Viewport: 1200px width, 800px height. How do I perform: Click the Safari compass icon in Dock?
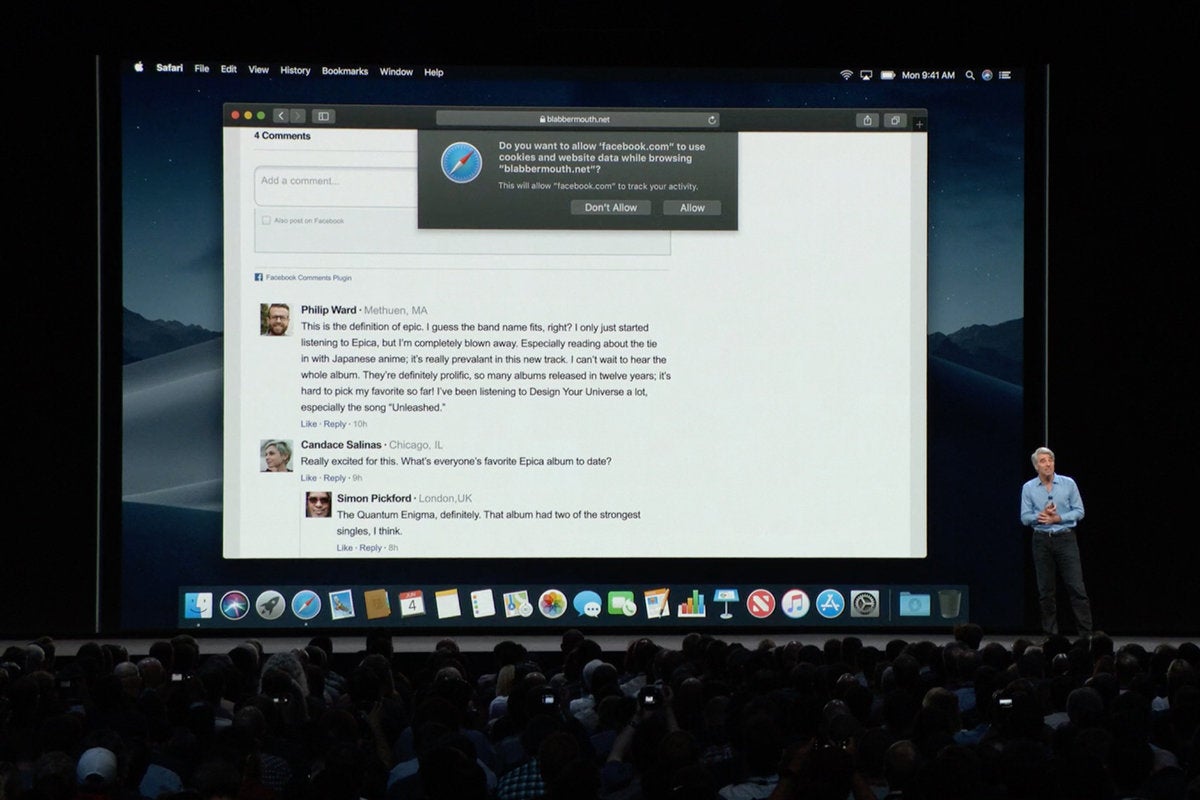(x=306, y=604)
